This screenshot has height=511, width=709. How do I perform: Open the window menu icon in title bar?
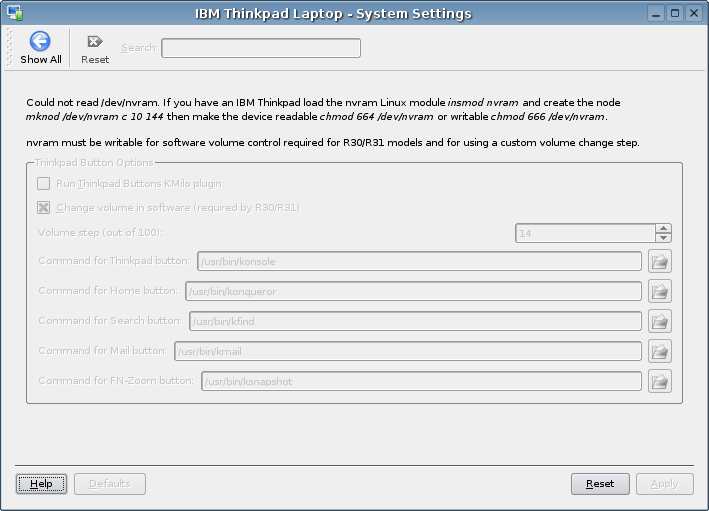tap(15, 13)
